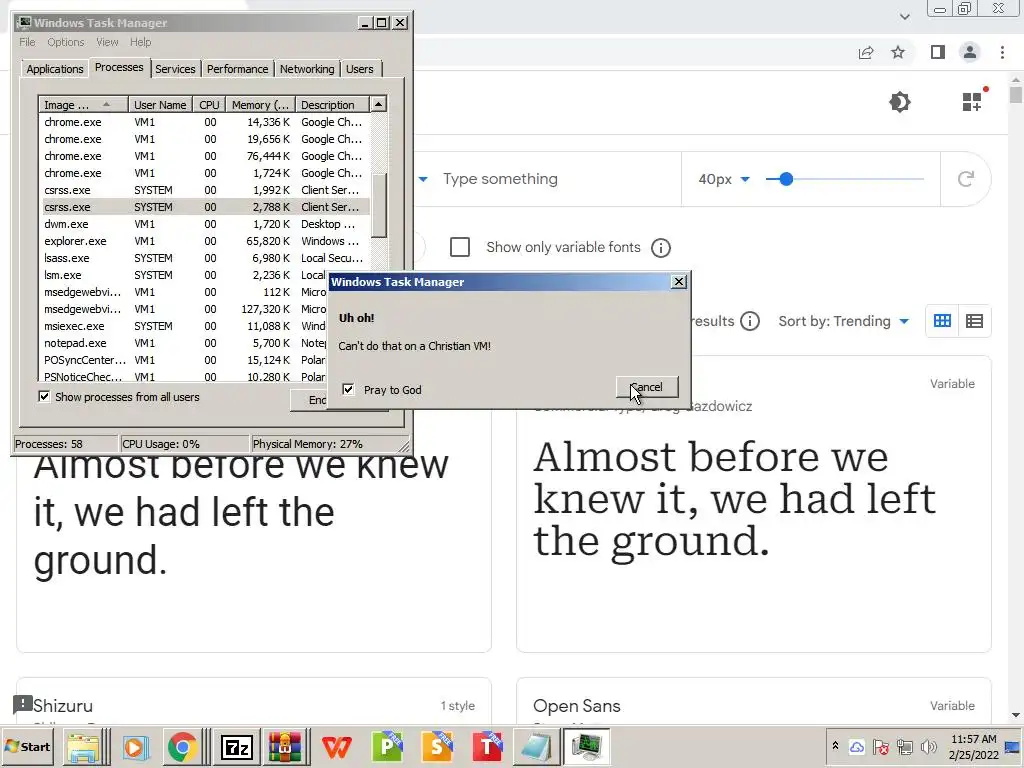1024x768 pixels.
Task: Sort processes by the Description column
Action: [331, 104]
